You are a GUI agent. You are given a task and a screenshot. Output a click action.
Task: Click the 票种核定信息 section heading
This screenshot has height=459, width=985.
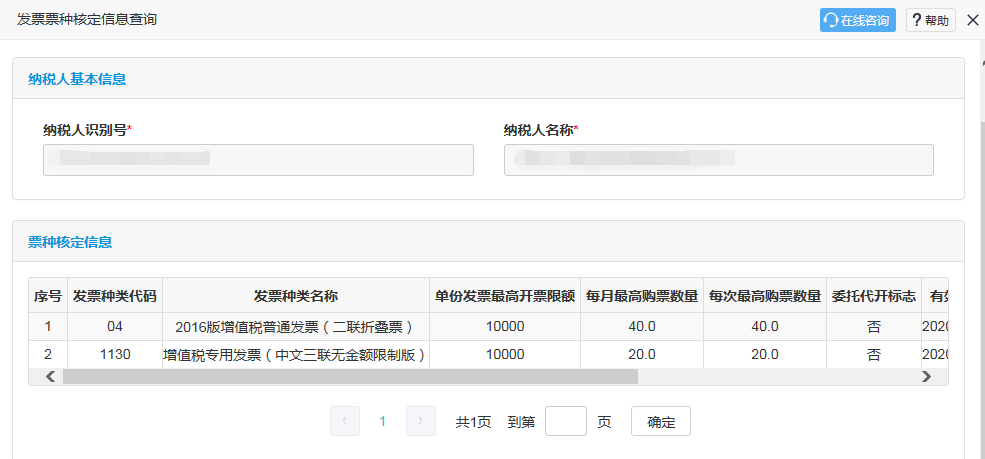pyautogui.click(x=70, y=242)
